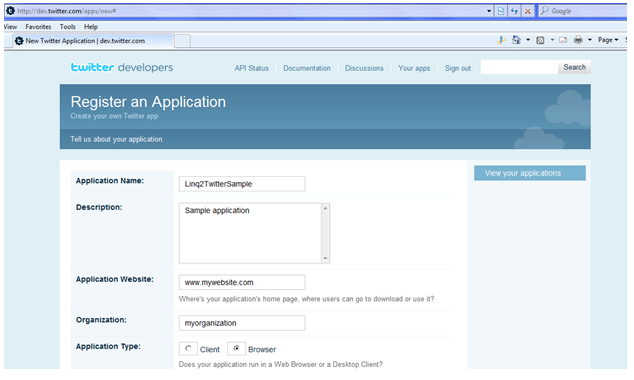Click the 'Tell us about your application.' text
This screenshot has height=380, width=634.
tap(117, 139)
